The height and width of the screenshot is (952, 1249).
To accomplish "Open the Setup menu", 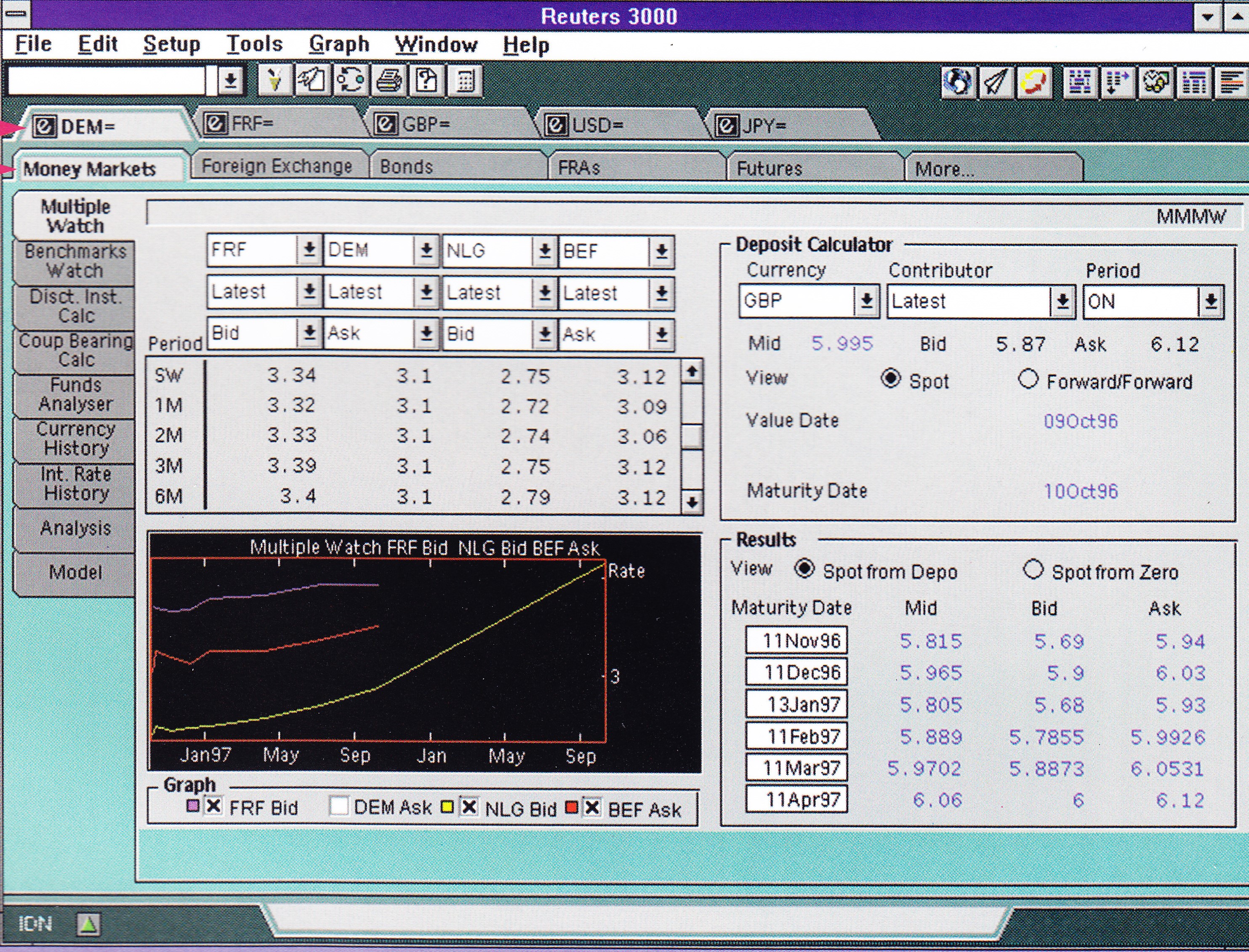I will [x=172, y=45].
